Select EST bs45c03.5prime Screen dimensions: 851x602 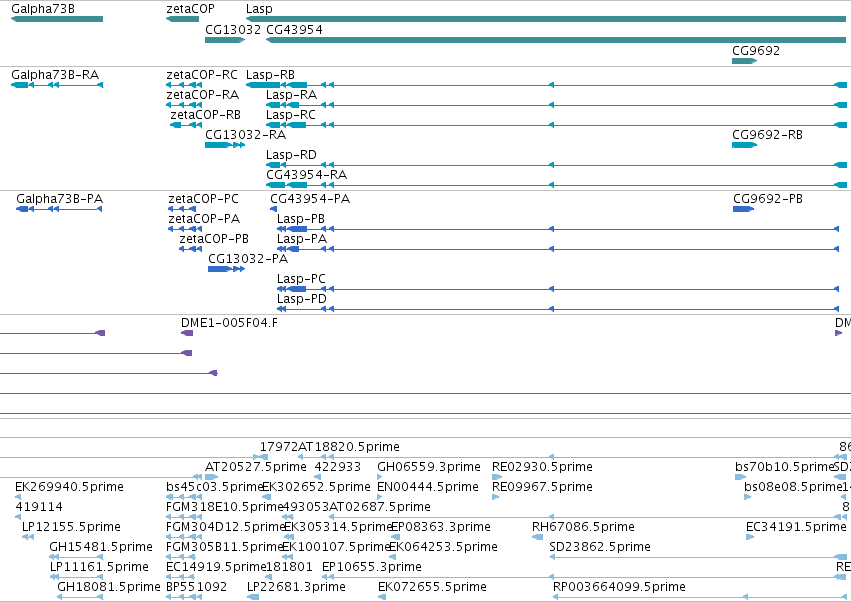point(183,497)
